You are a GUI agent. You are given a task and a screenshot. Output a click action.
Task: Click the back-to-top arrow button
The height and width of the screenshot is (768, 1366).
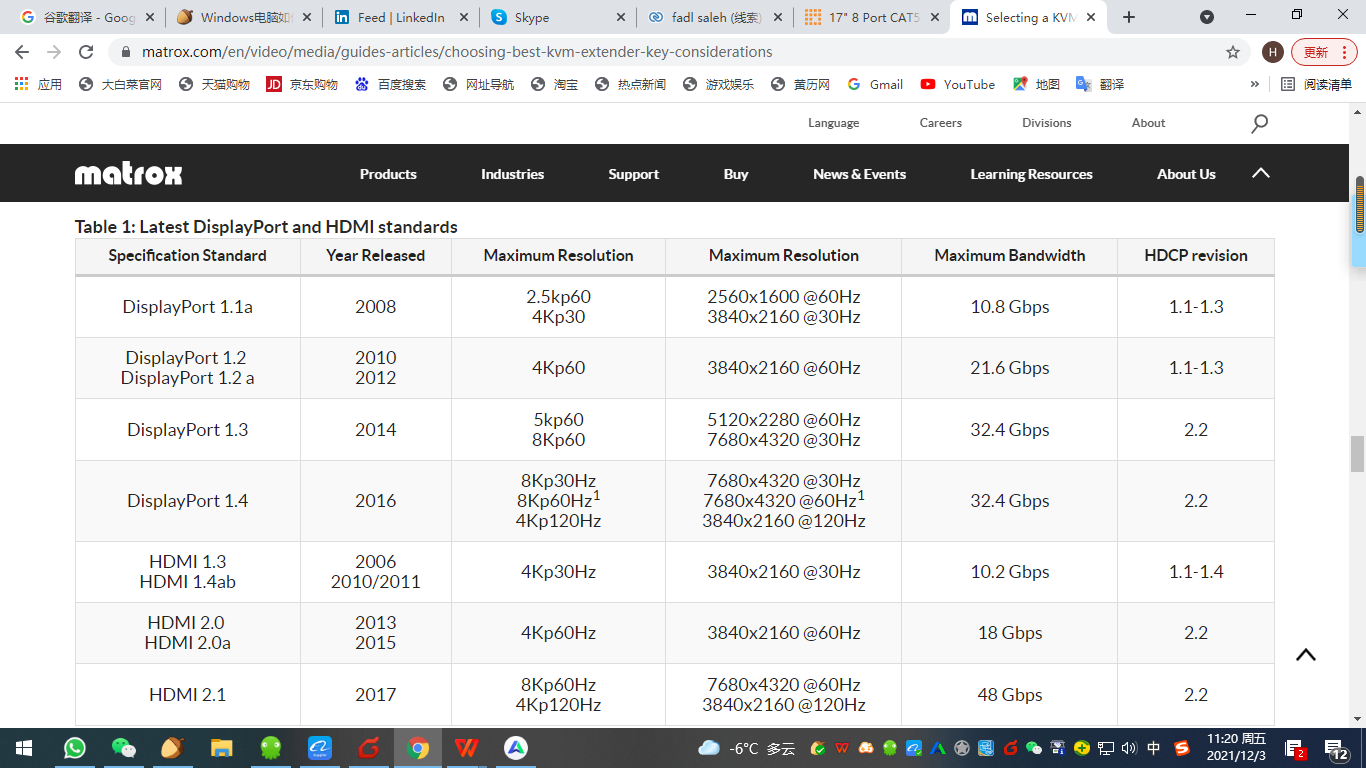[1306, 655]
